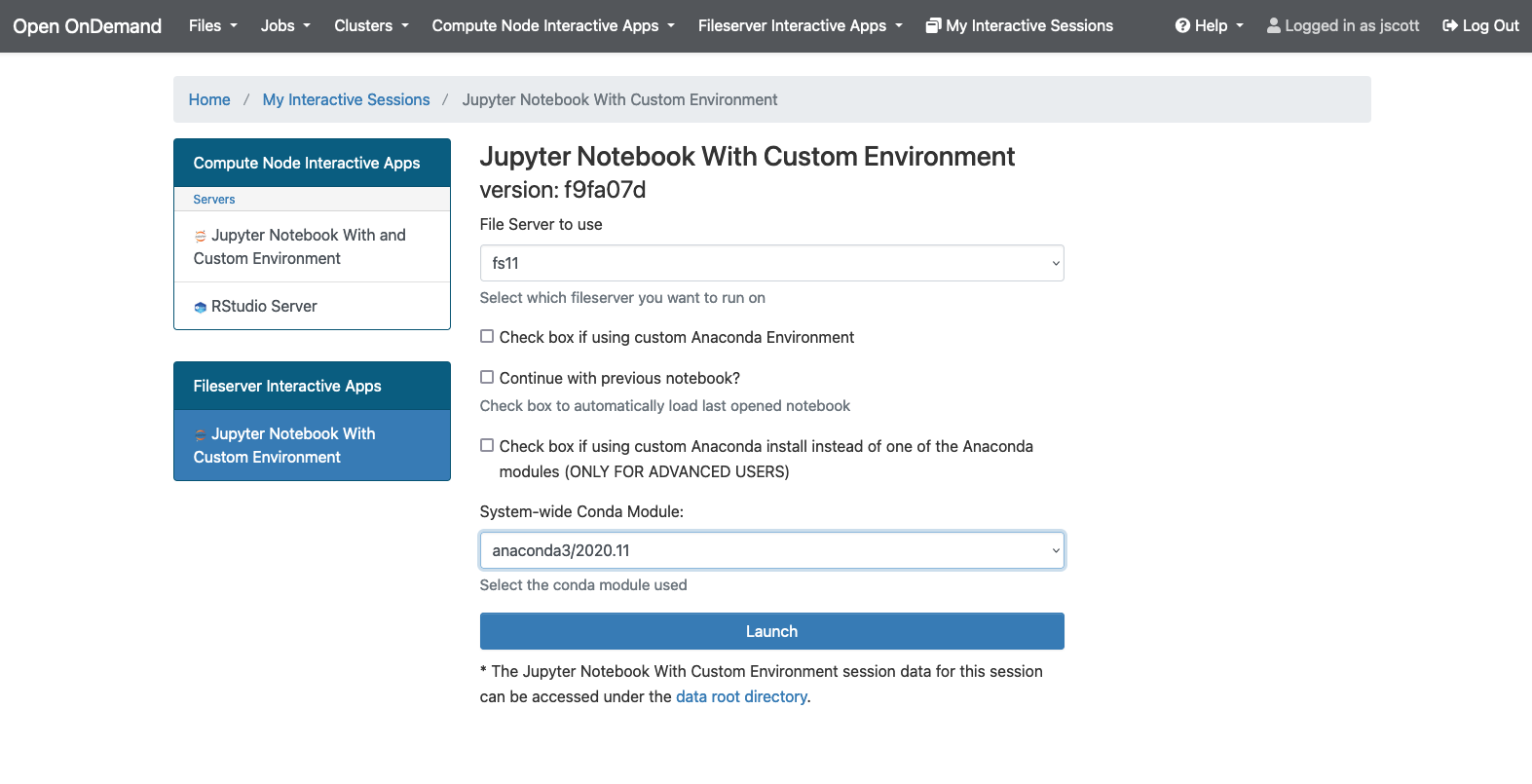
Task: Check the custom Anaconda install advanced users box
Action: (x=487, y=445)
